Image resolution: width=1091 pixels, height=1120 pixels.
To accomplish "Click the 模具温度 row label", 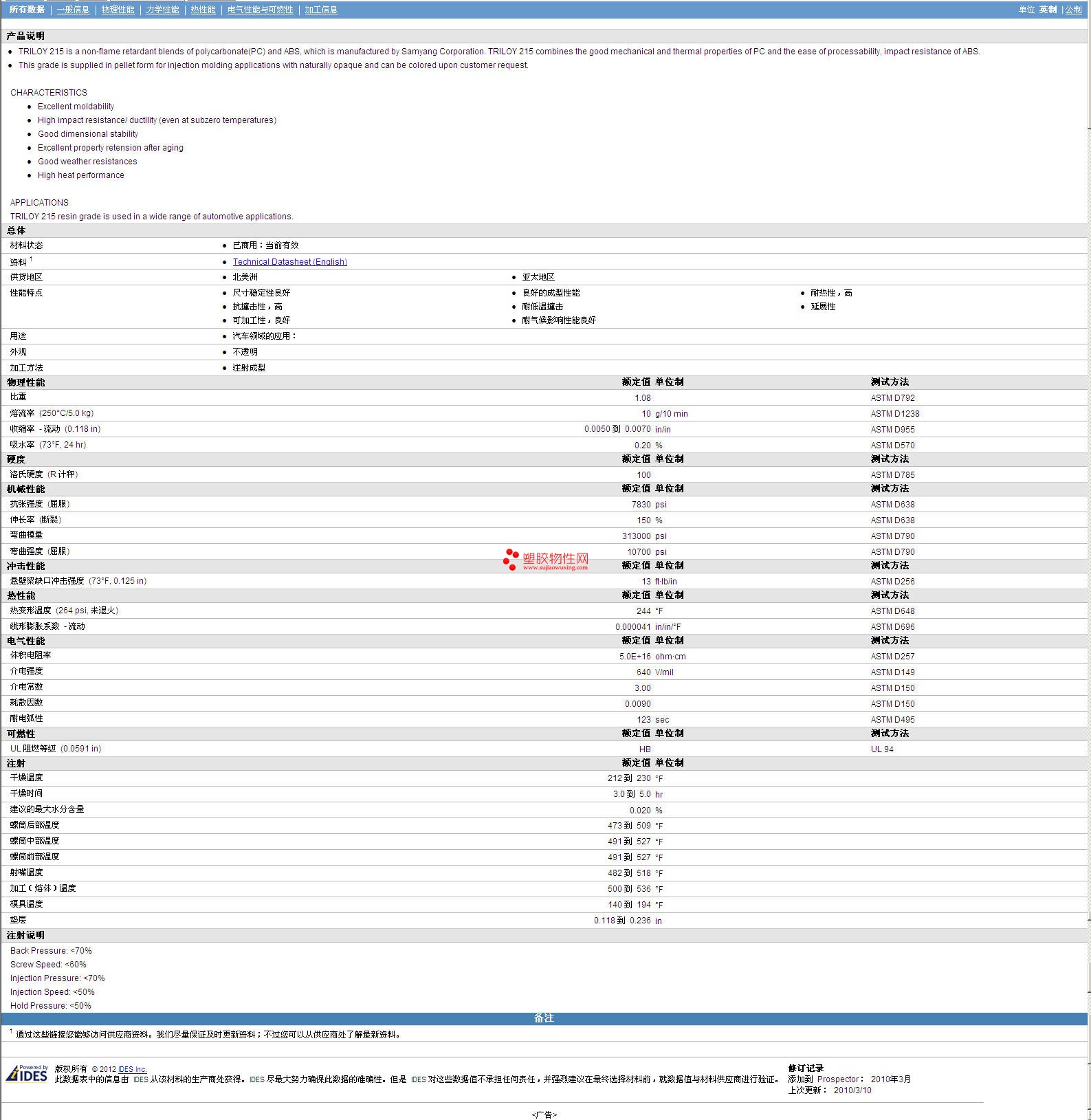I will tap(26, 904).
